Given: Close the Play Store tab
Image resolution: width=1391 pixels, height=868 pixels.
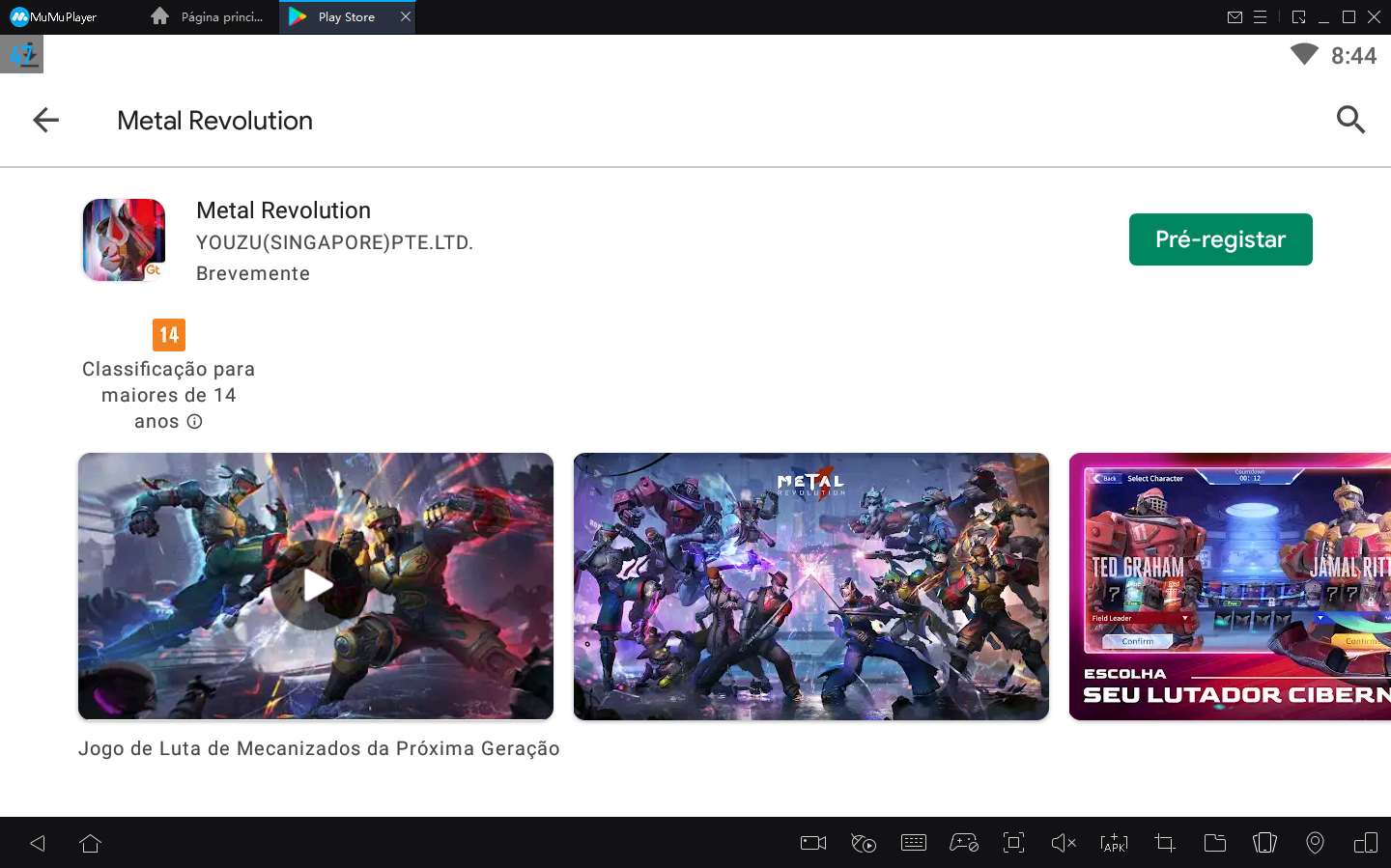Looking at the screenshot, I should pos(406,16).
